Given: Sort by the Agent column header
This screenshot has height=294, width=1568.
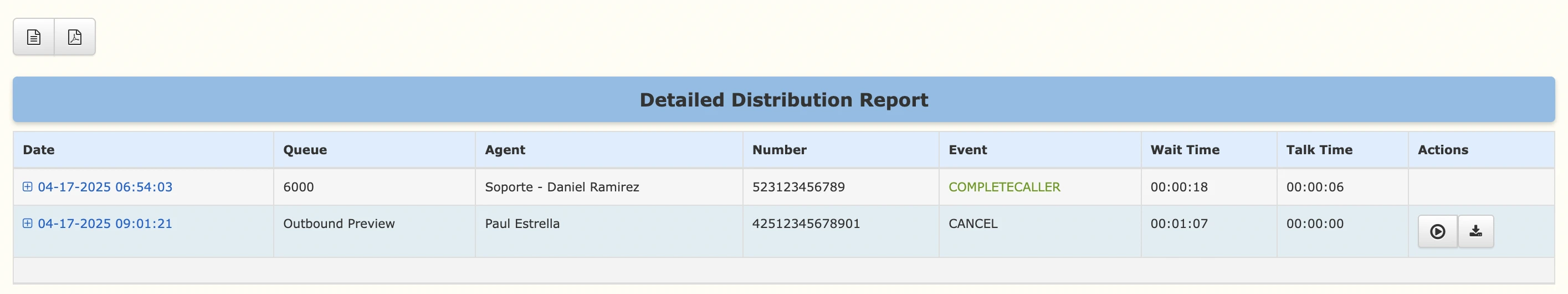Looking at the screenshot, I should tap(505, 150).
